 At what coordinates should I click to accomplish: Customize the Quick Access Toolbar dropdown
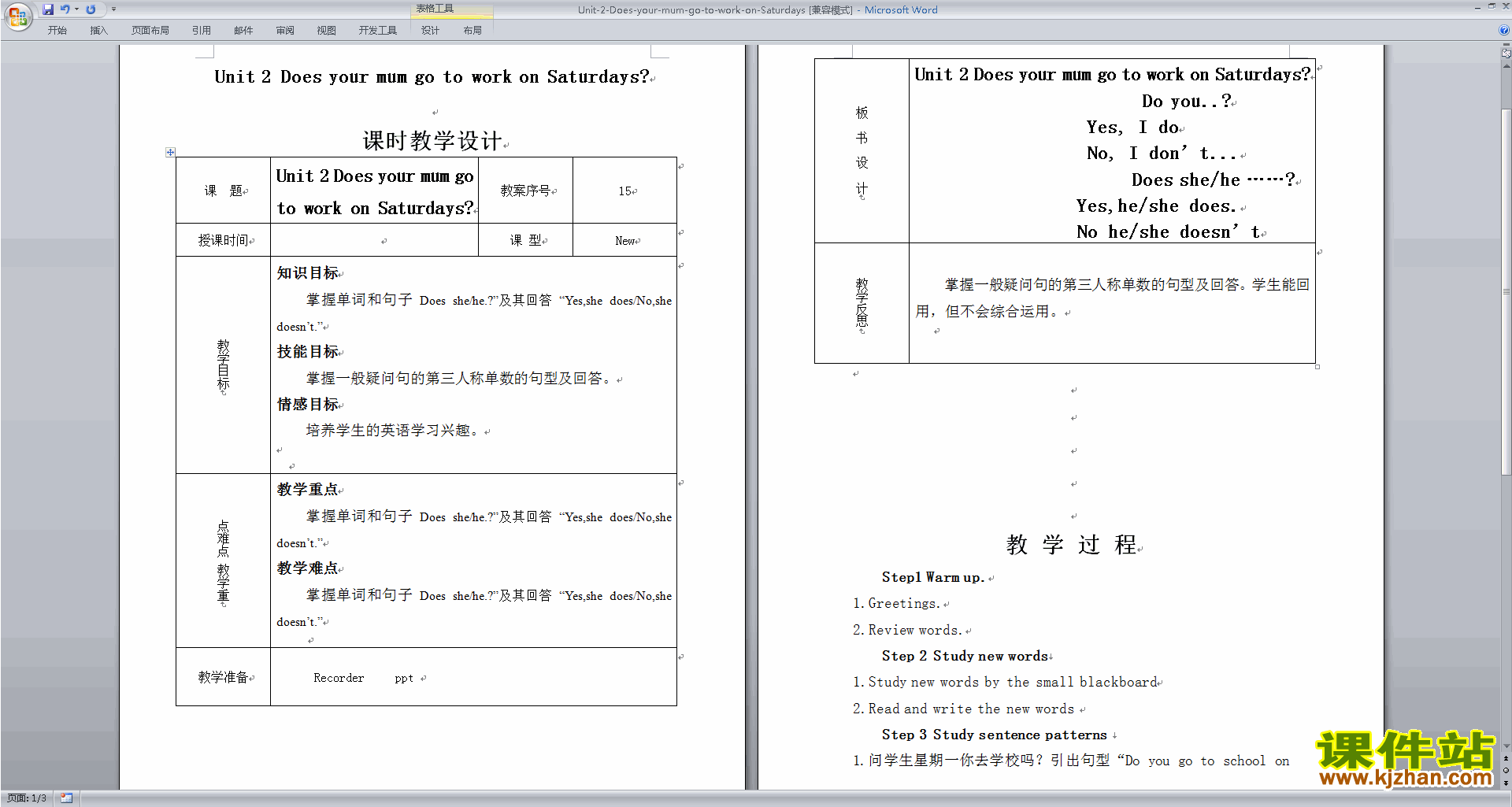coord(113,9)
